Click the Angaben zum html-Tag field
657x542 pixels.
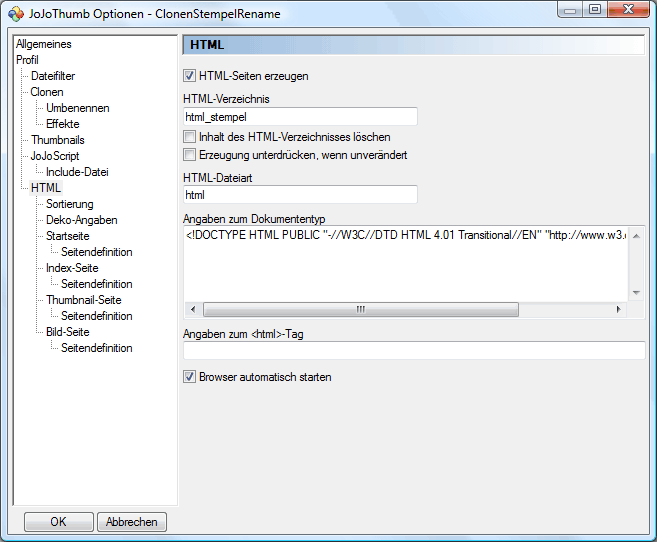click(x=414, y=351)
